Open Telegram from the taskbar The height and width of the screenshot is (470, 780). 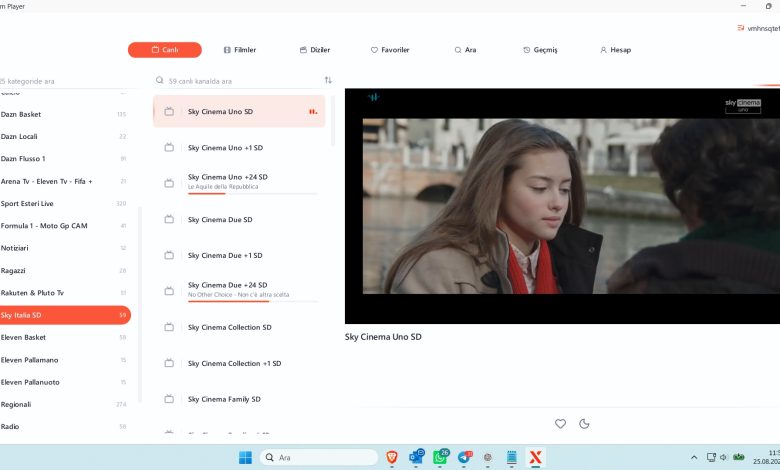[464, 457]
